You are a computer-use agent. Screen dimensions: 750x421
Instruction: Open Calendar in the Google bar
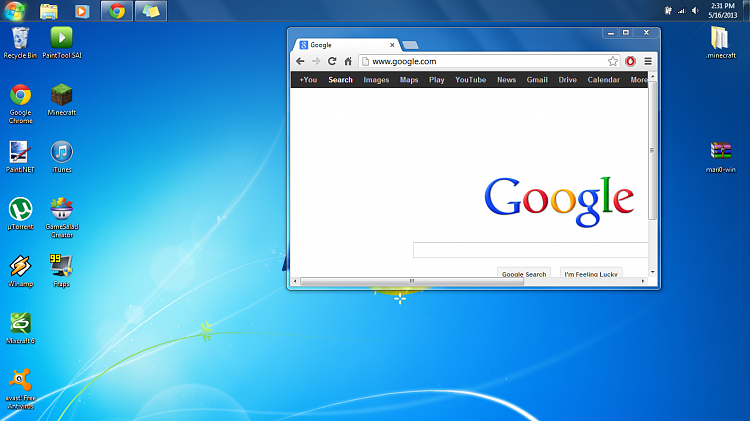603,80
